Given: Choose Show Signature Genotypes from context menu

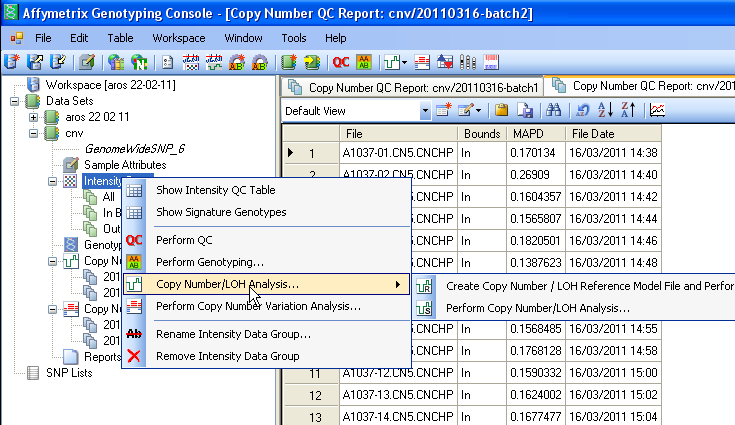Looking at the screenshot, I should click(x=266, y=212).
